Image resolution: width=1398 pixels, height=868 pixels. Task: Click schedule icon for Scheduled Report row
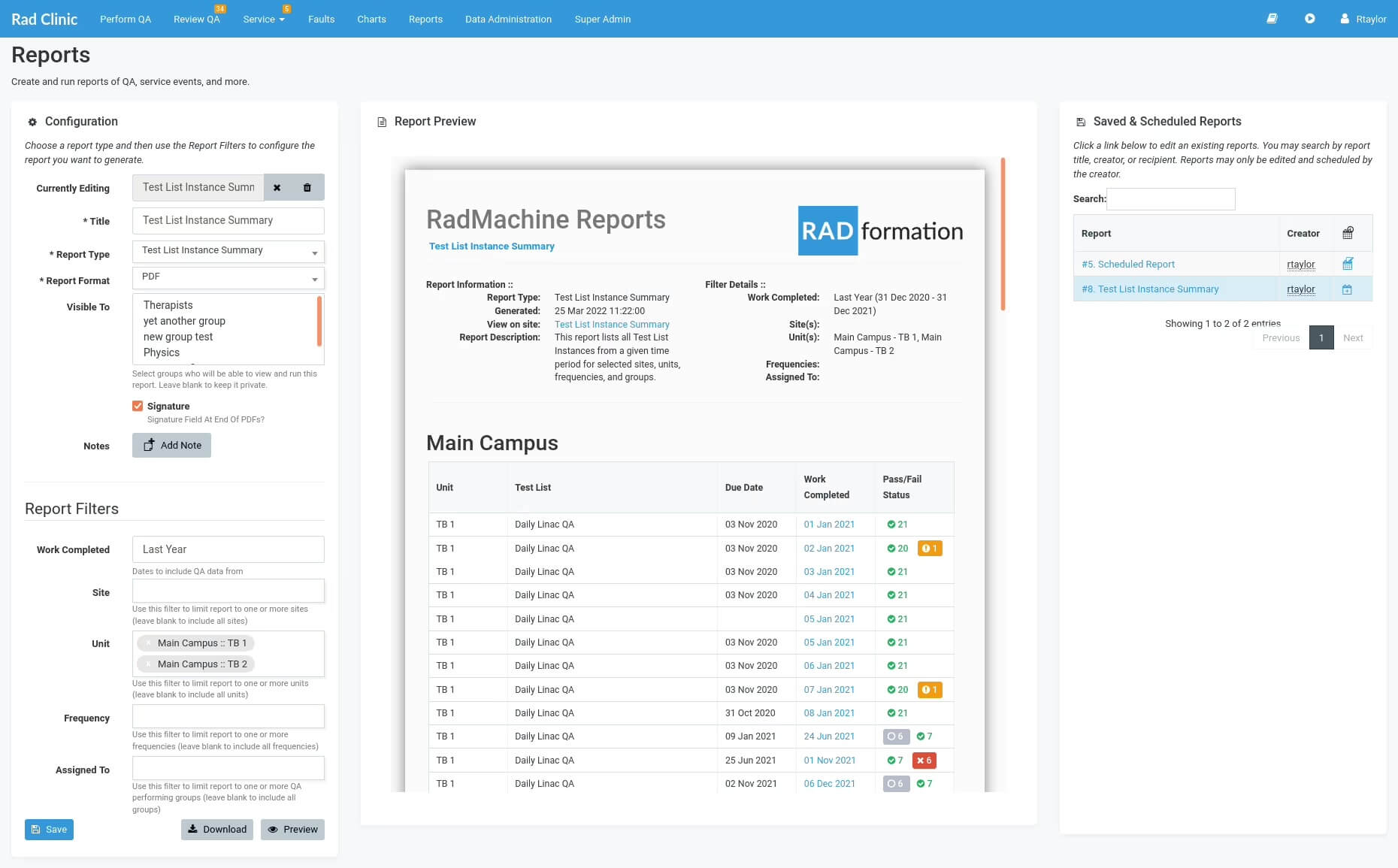(x=1348, y=264)
